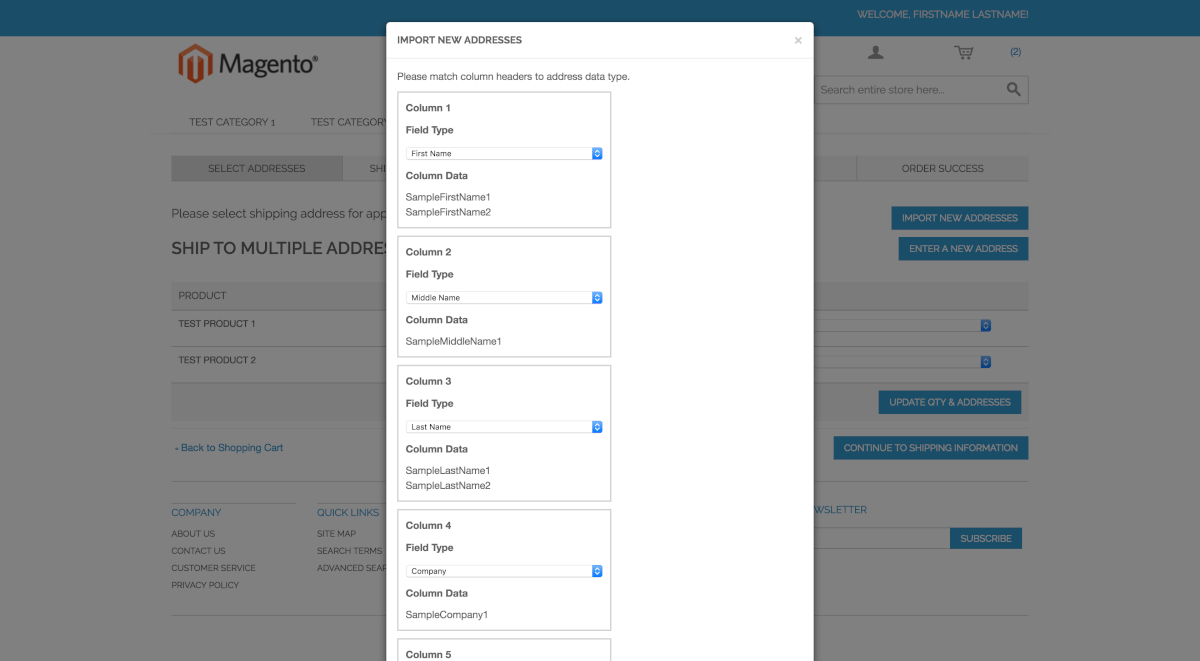Open the About Us footer link
Viewport: 1200px width, 661px height.
coord(193,534)
